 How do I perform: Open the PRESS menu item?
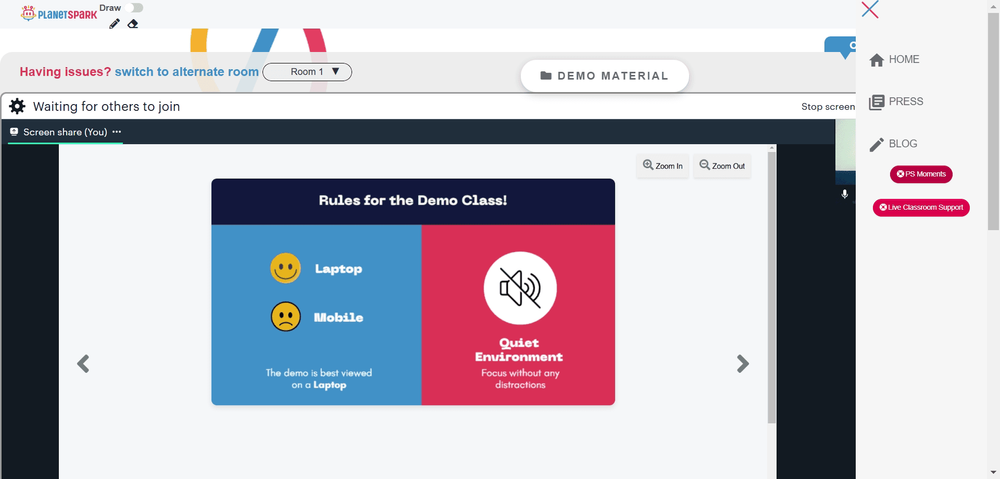click(896, 101)
